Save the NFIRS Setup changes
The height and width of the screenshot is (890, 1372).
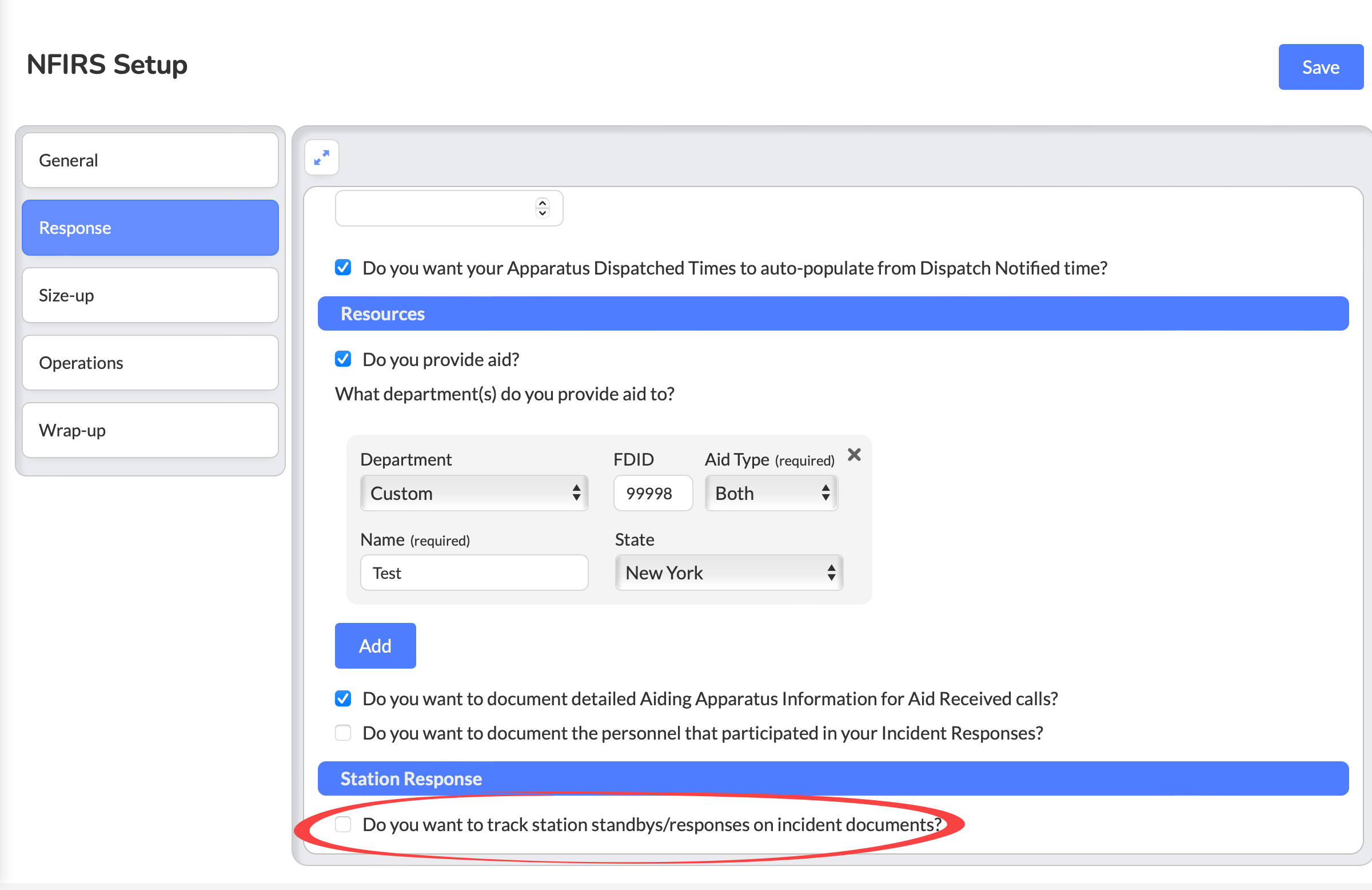click(1320, 67)
